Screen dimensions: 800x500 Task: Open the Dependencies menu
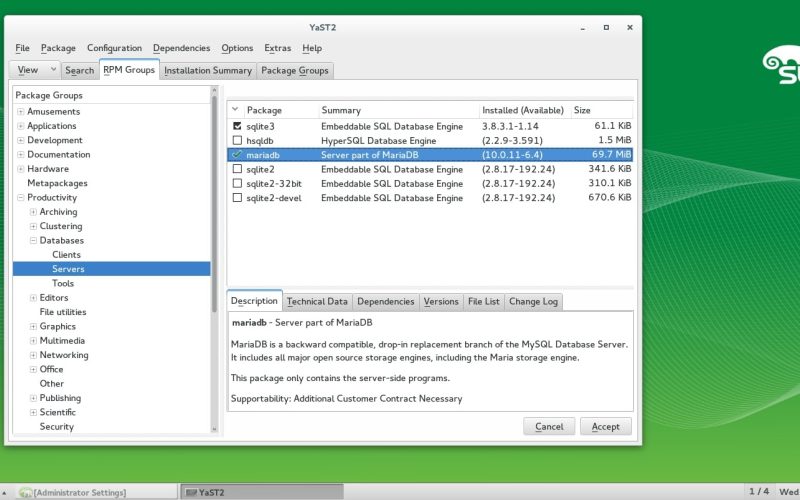click(x=181, y=48)
